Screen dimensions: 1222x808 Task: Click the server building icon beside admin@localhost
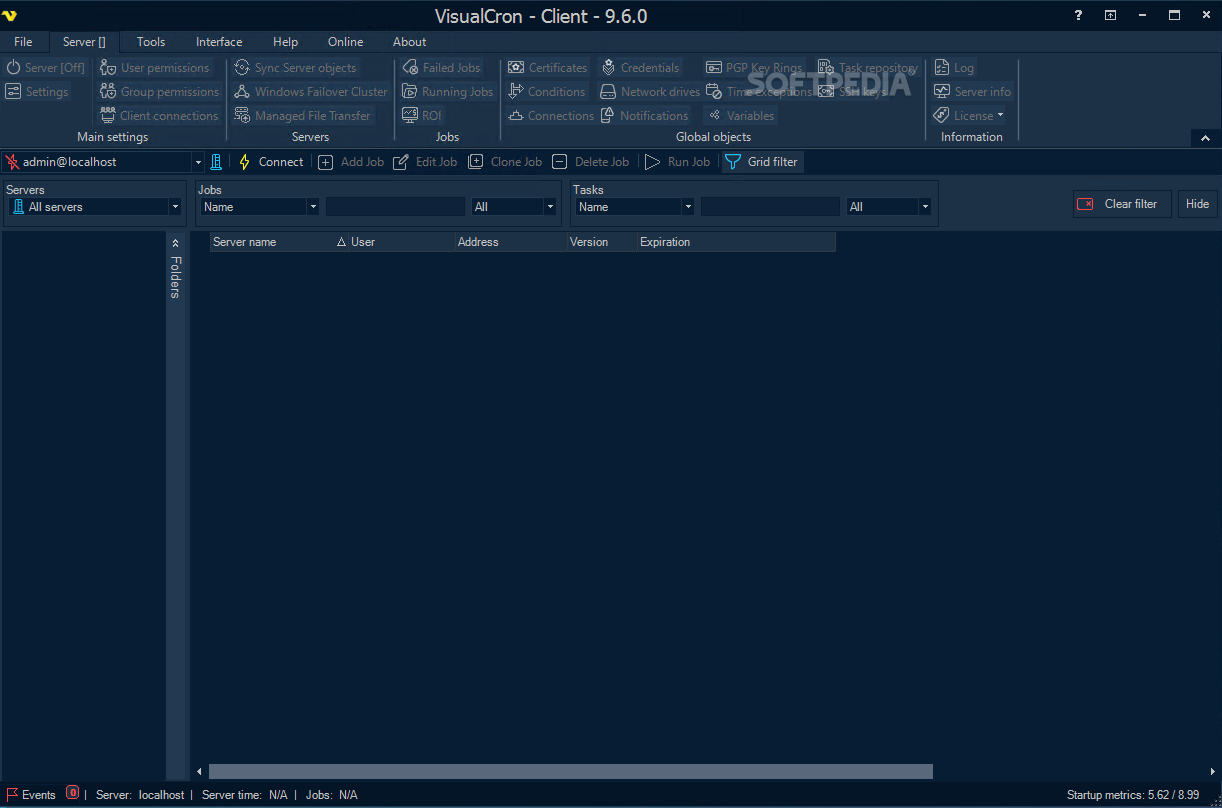pyautogui.click(x=216, y=162)
